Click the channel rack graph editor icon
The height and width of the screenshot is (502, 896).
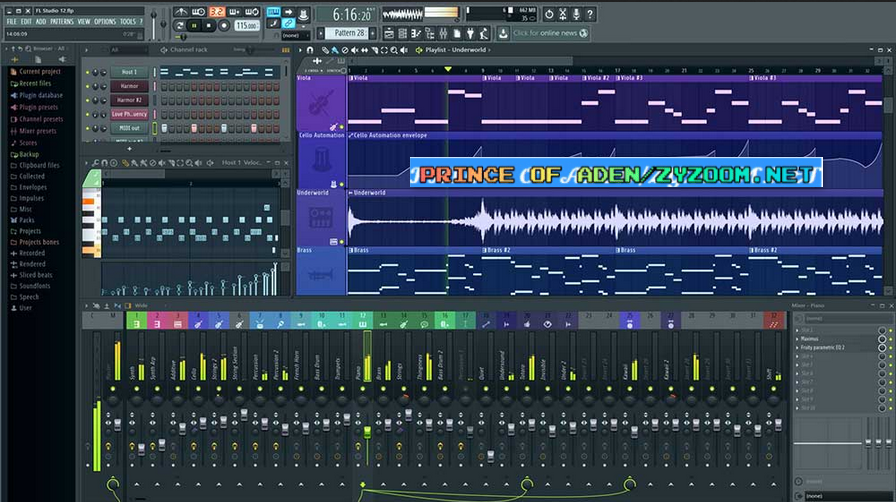[285, 50]
